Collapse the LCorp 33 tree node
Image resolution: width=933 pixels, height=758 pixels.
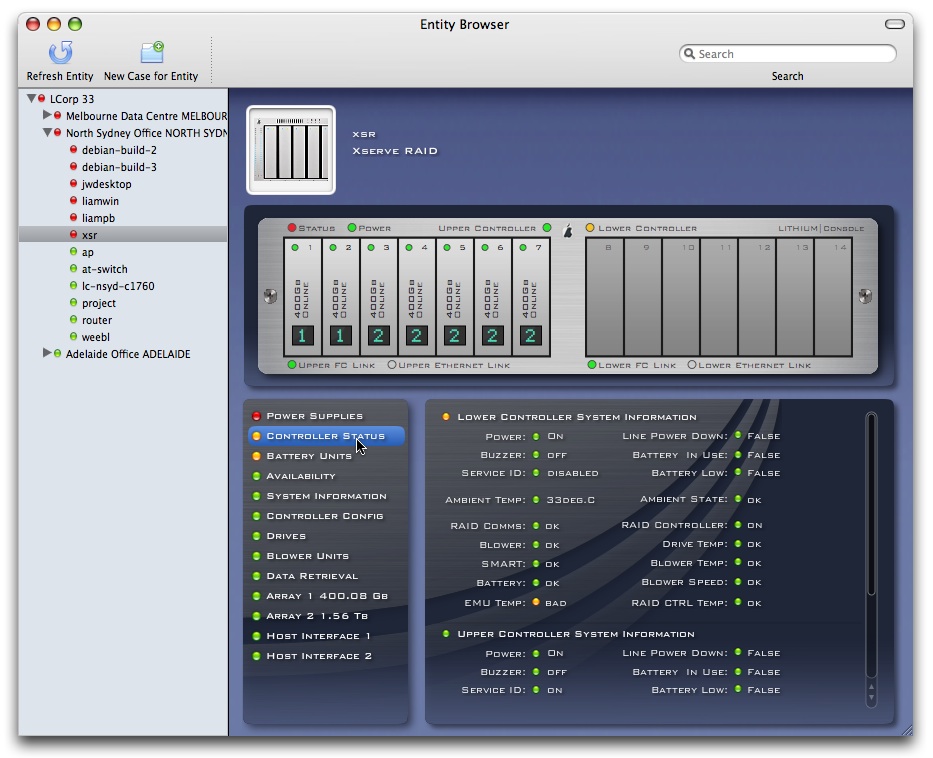[x=31, y=98]
